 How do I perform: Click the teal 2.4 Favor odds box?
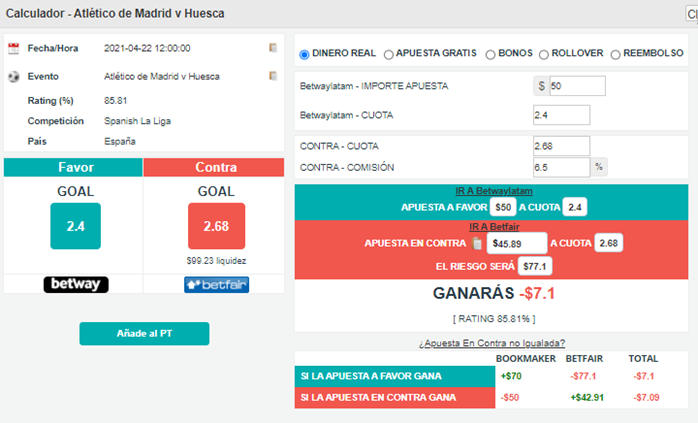point(76,226)
